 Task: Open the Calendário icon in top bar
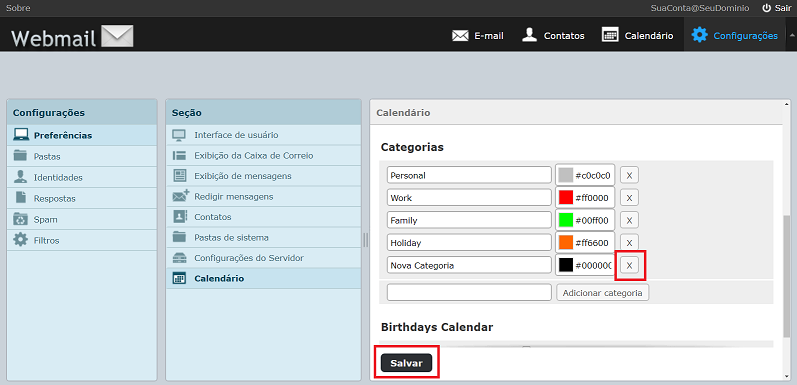tap(609, 35)
